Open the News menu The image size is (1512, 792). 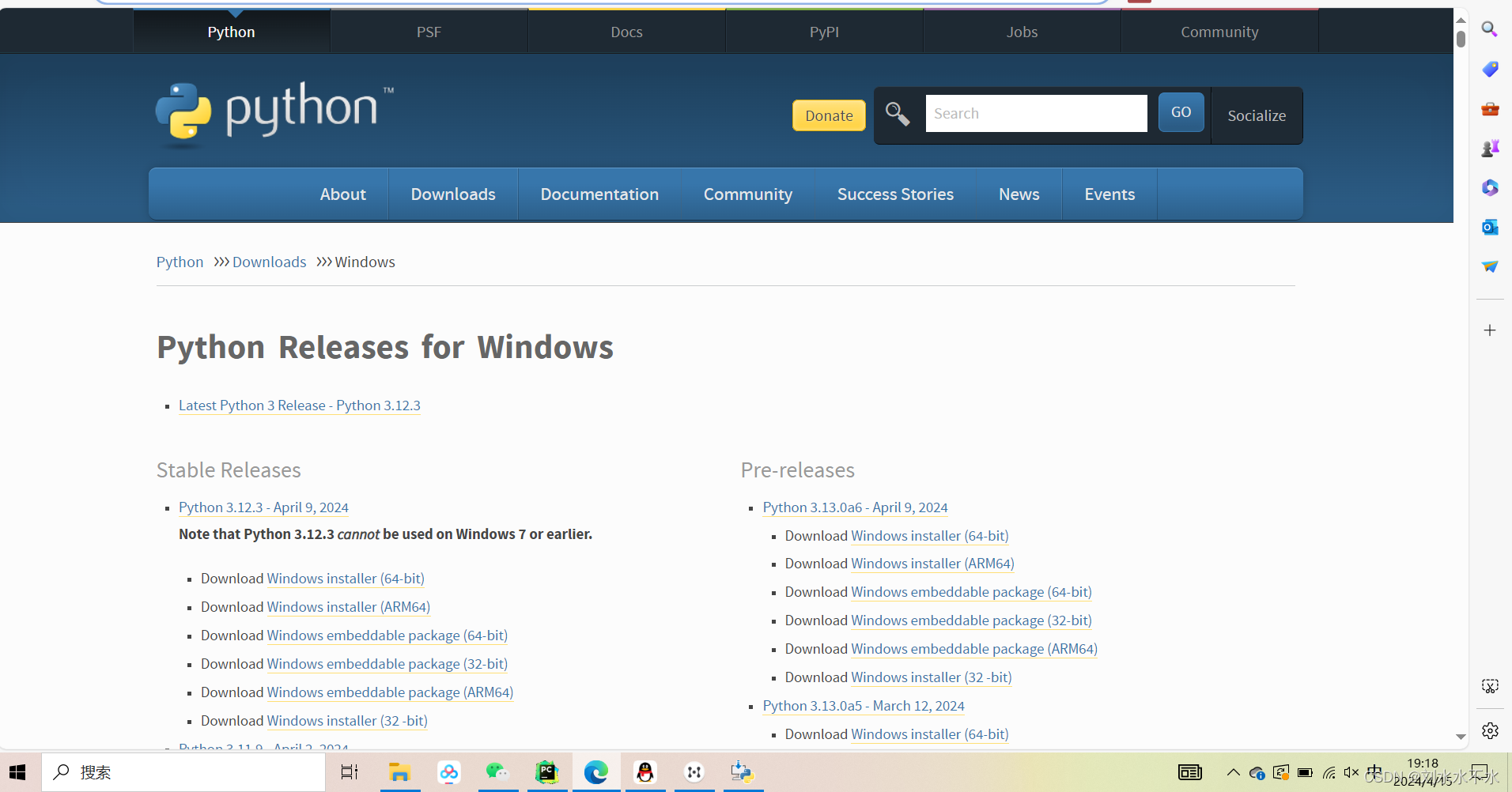(1019, 194)
